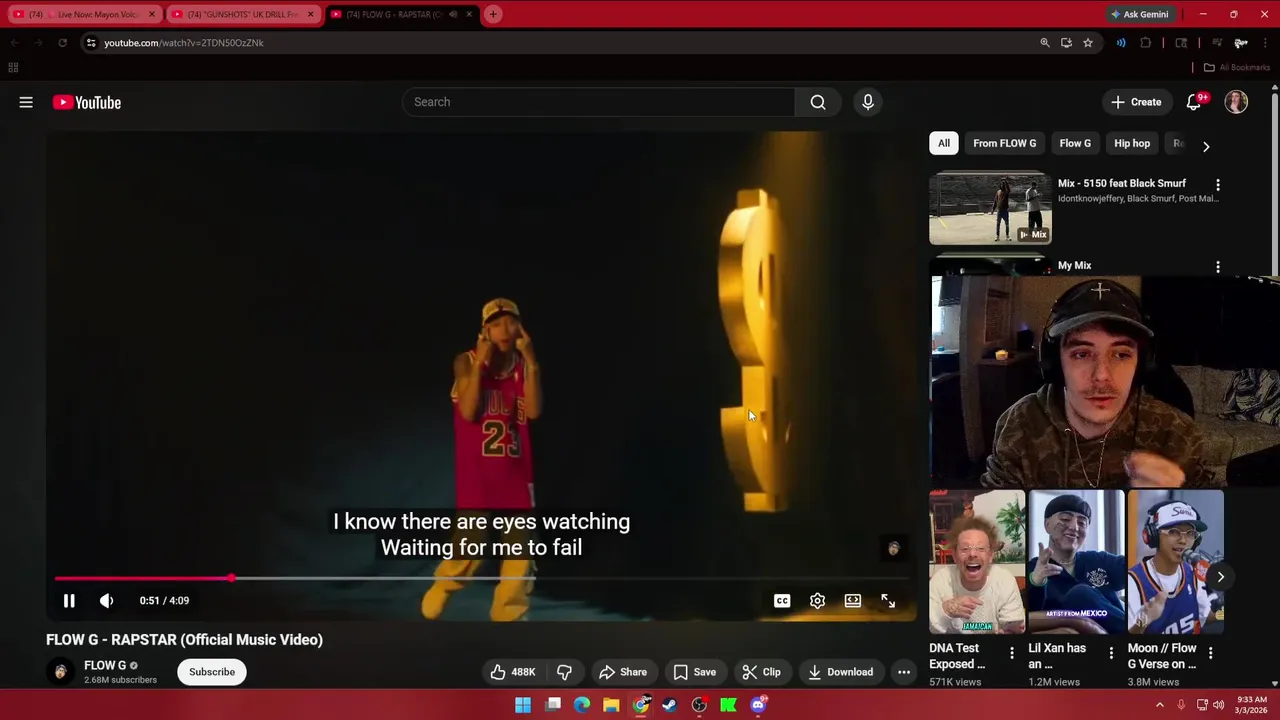Click the URL address bar

click(x=560, y=43)
